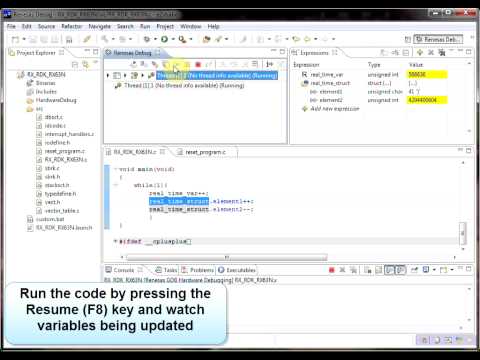Click the Renesas Debug perspective button
This screenshot has height=360, width=480.
click(438, 39)
